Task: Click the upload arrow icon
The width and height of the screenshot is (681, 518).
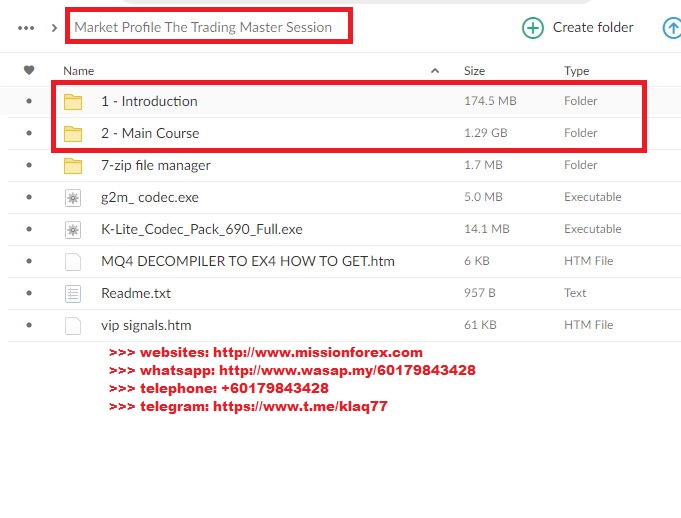Action: 672,28
